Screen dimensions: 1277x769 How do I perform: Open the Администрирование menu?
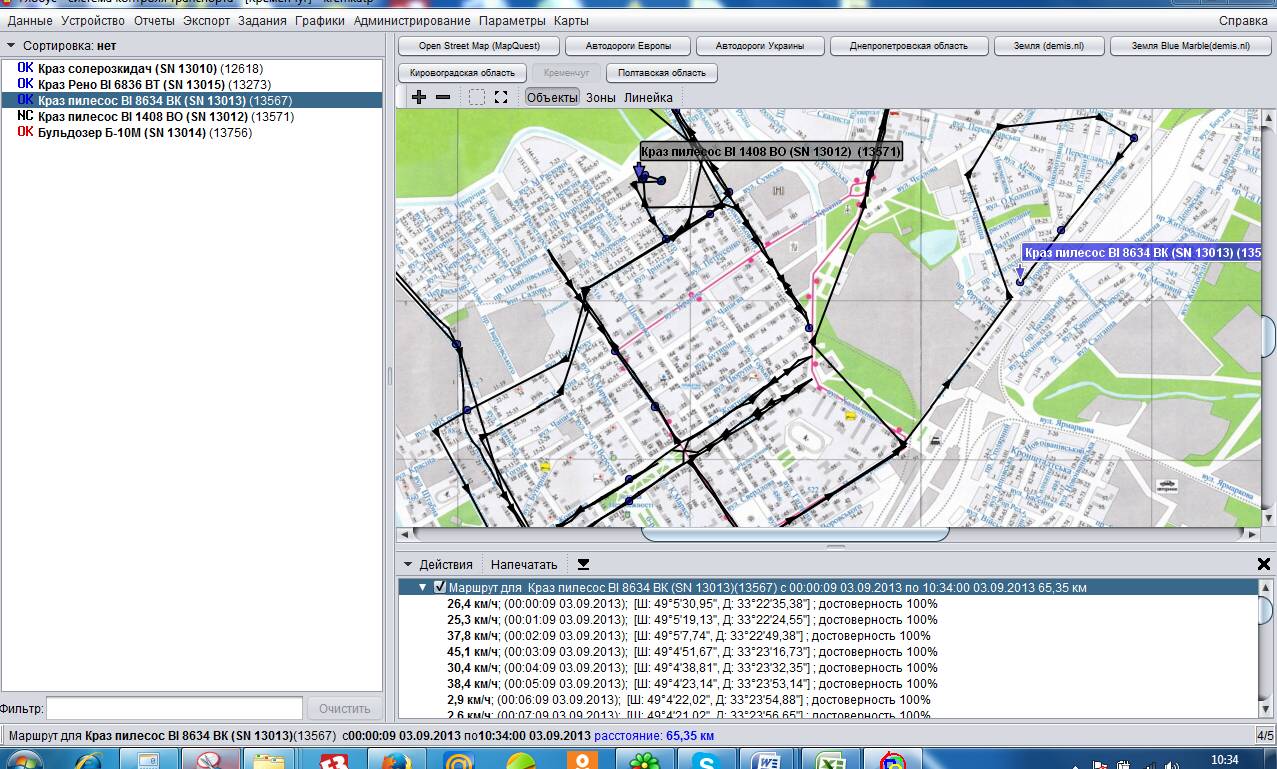411,21
